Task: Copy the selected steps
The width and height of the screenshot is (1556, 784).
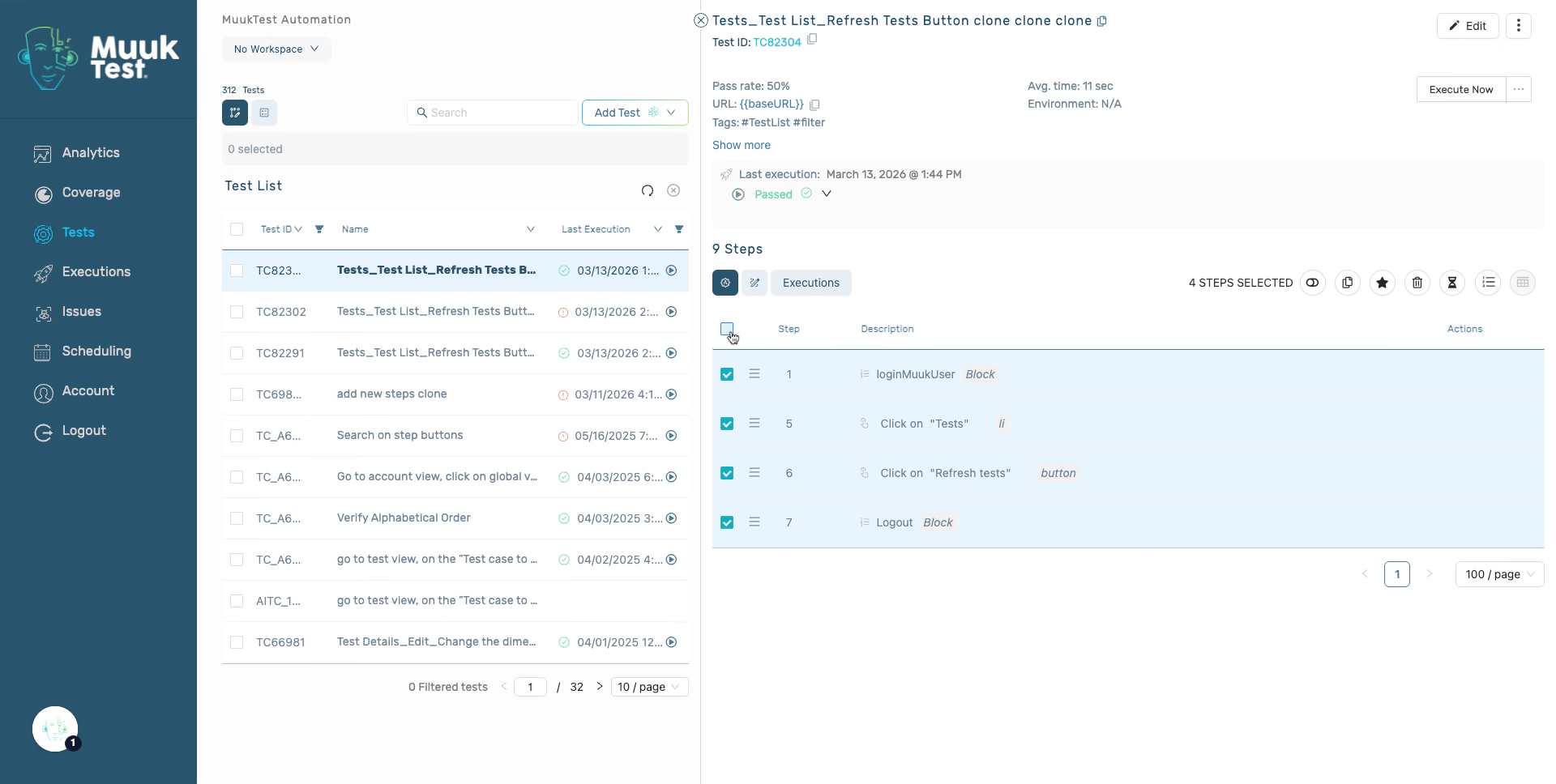Action: pos(1348,283)
